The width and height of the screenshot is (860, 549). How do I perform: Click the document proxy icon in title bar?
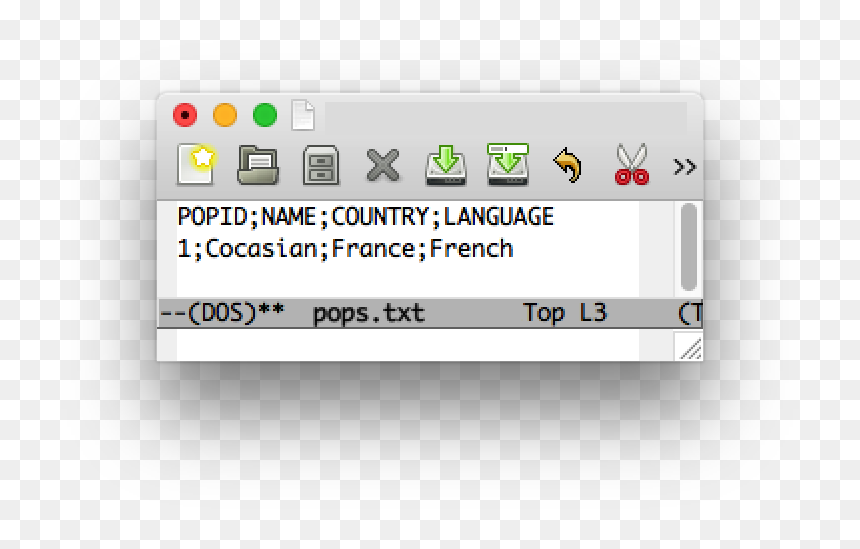pos(303,115)
